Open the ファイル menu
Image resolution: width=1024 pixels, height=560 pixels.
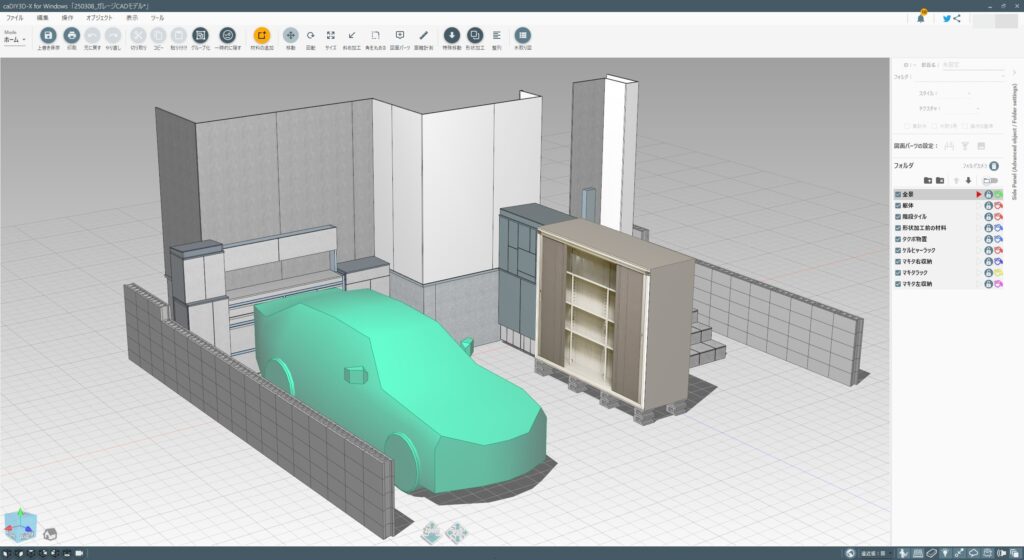coord(15,18)
